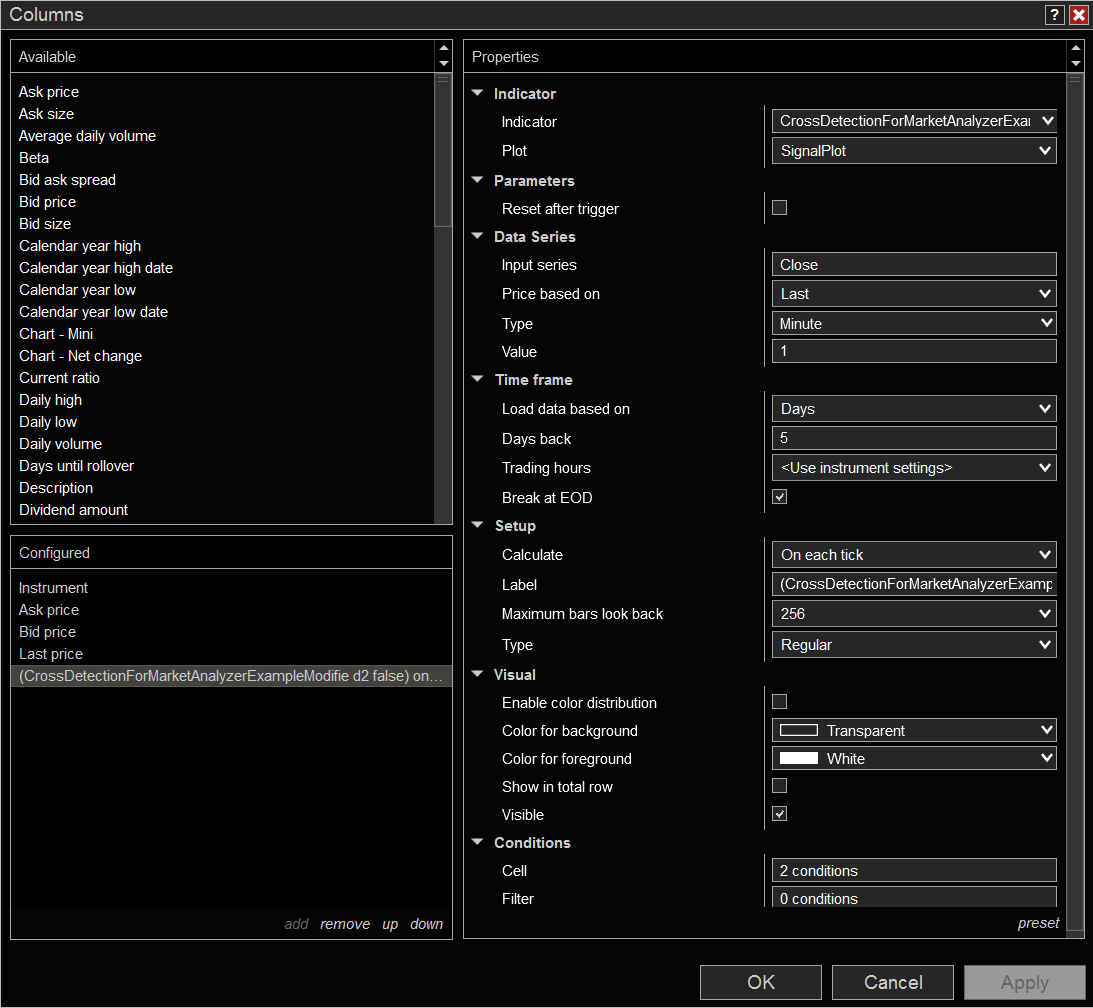Open the help question mark button
1093x1008 pixels.
(1055, 15)
